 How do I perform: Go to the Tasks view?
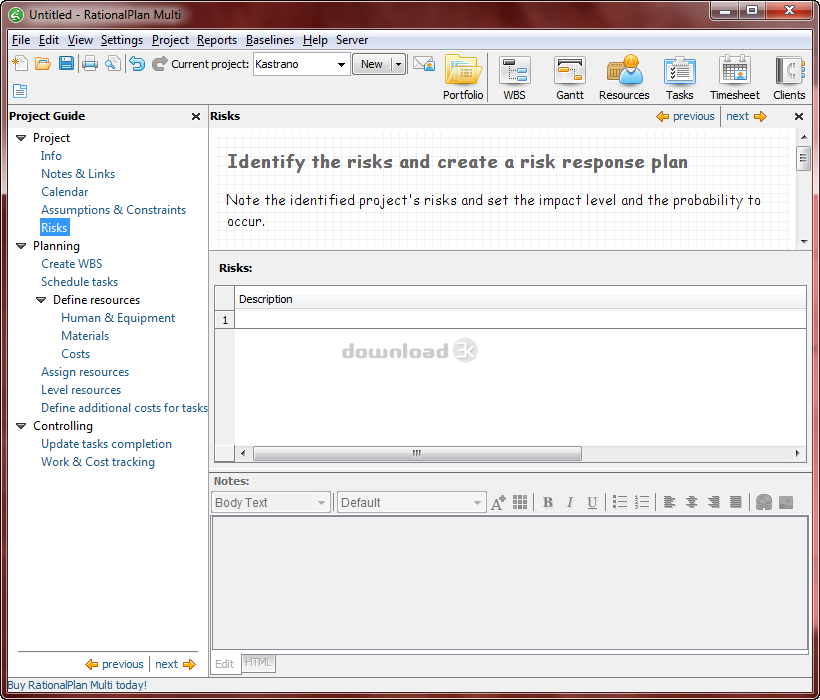pyautogui.click(x=679, y=77)
